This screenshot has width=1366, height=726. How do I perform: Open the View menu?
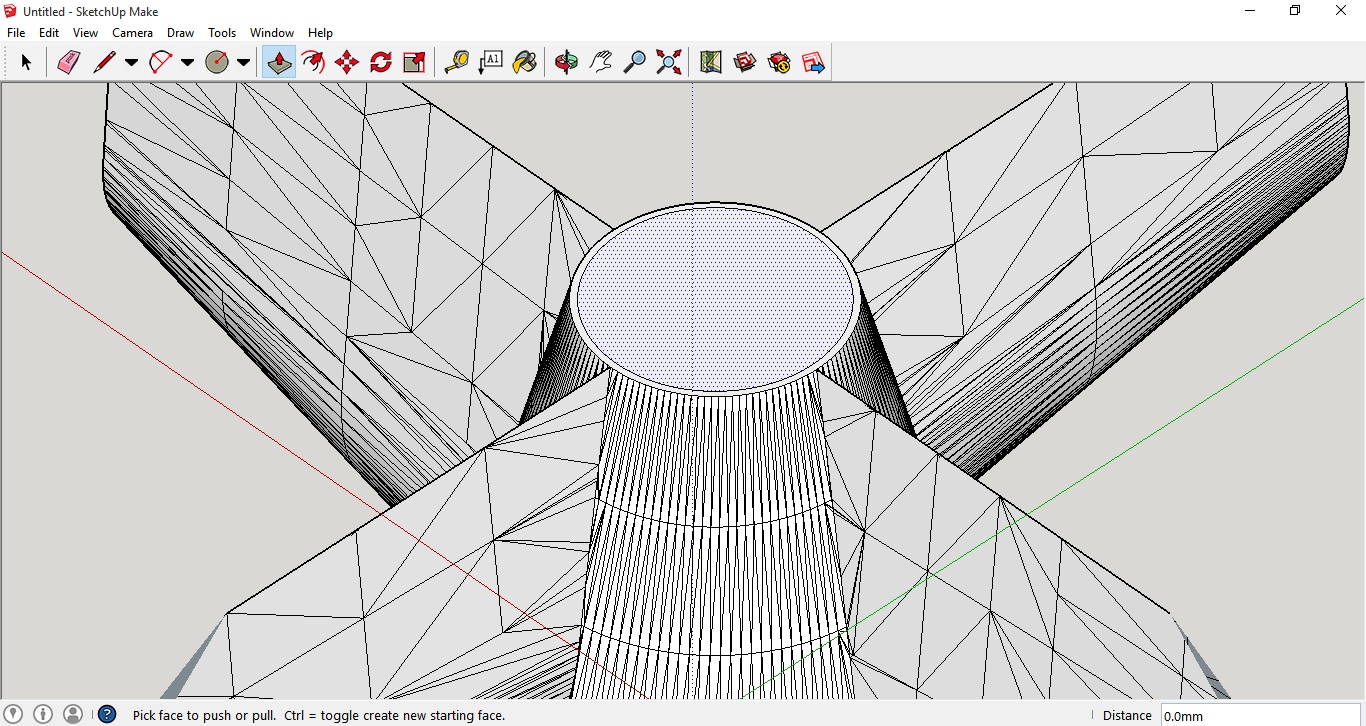click(85, 33)
